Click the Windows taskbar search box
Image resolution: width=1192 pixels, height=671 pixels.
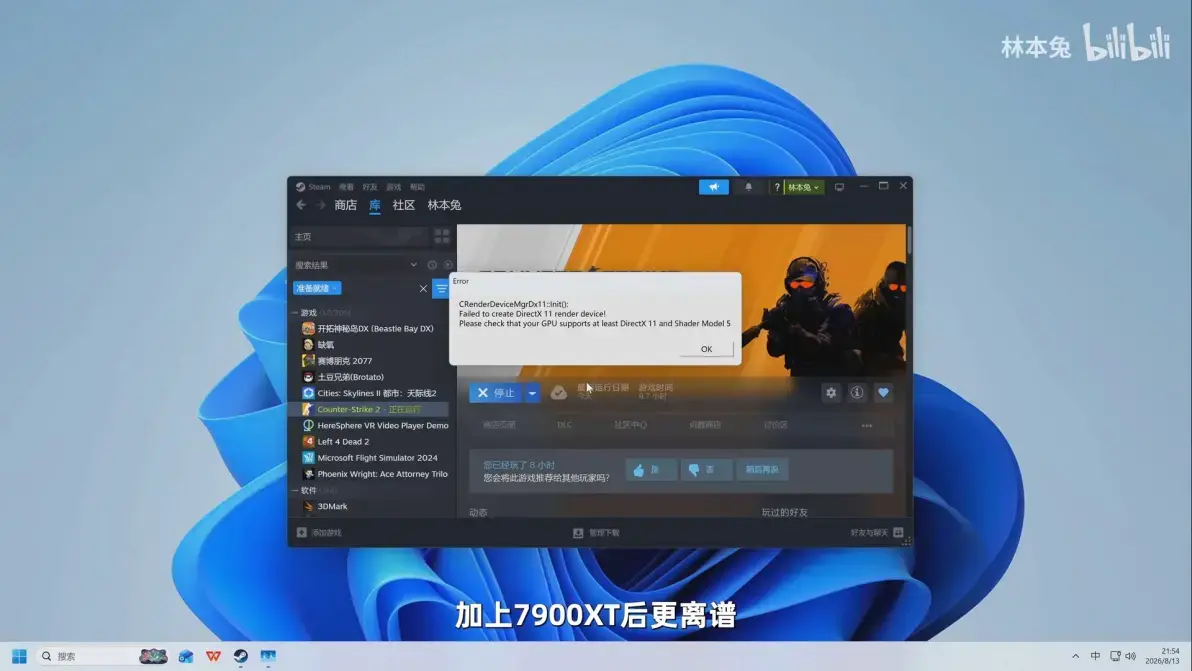103,656
